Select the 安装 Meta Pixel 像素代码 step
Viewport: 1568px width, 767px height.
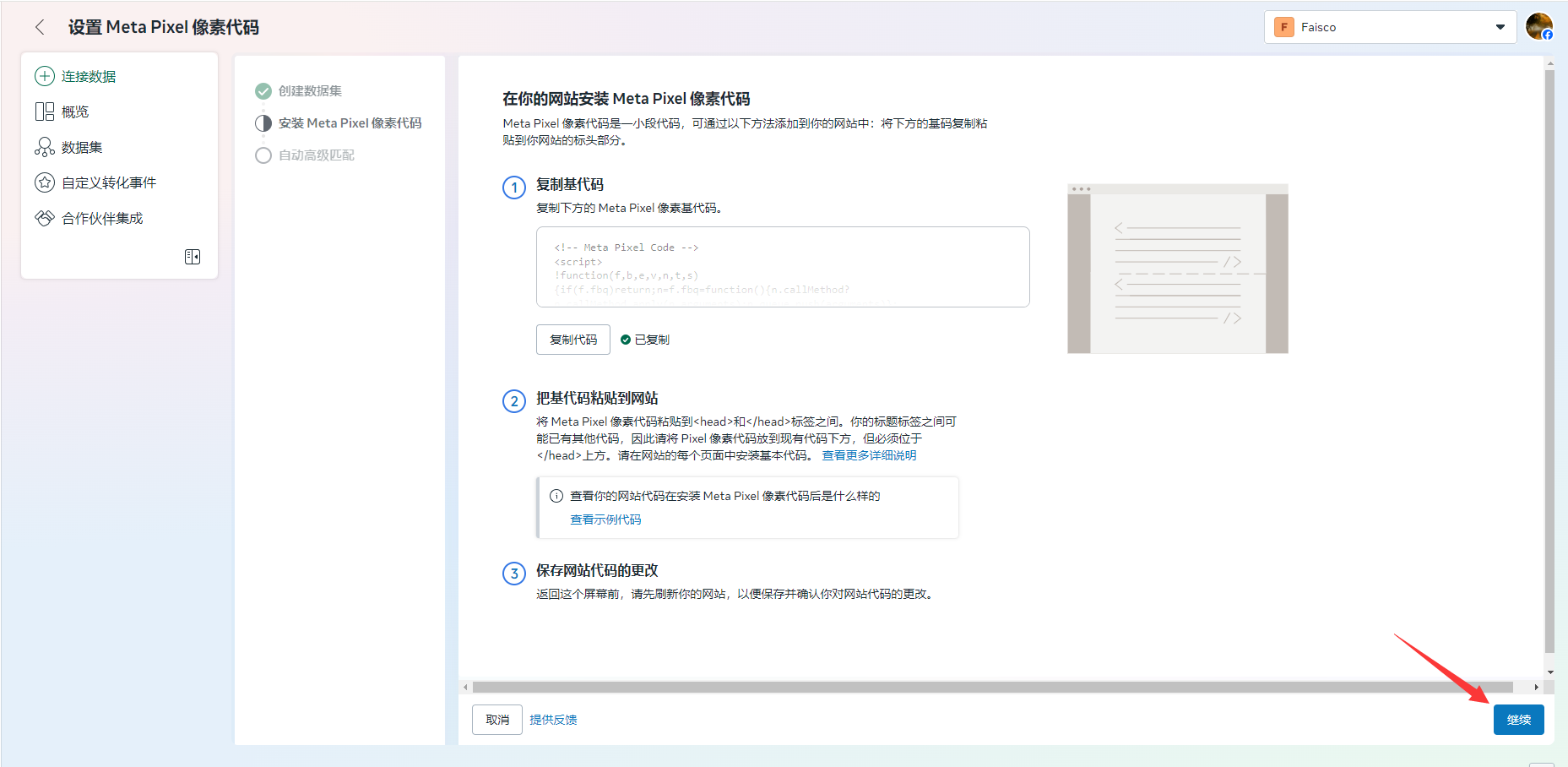click(350, 122)
